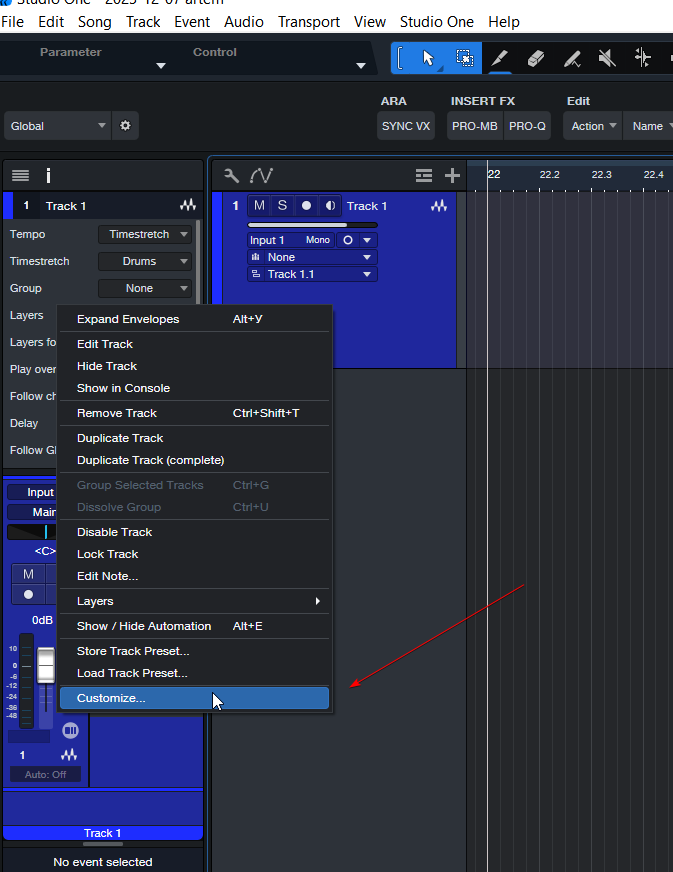Open the Transport menu
This screenshot has width=673, height=872.
309,22
